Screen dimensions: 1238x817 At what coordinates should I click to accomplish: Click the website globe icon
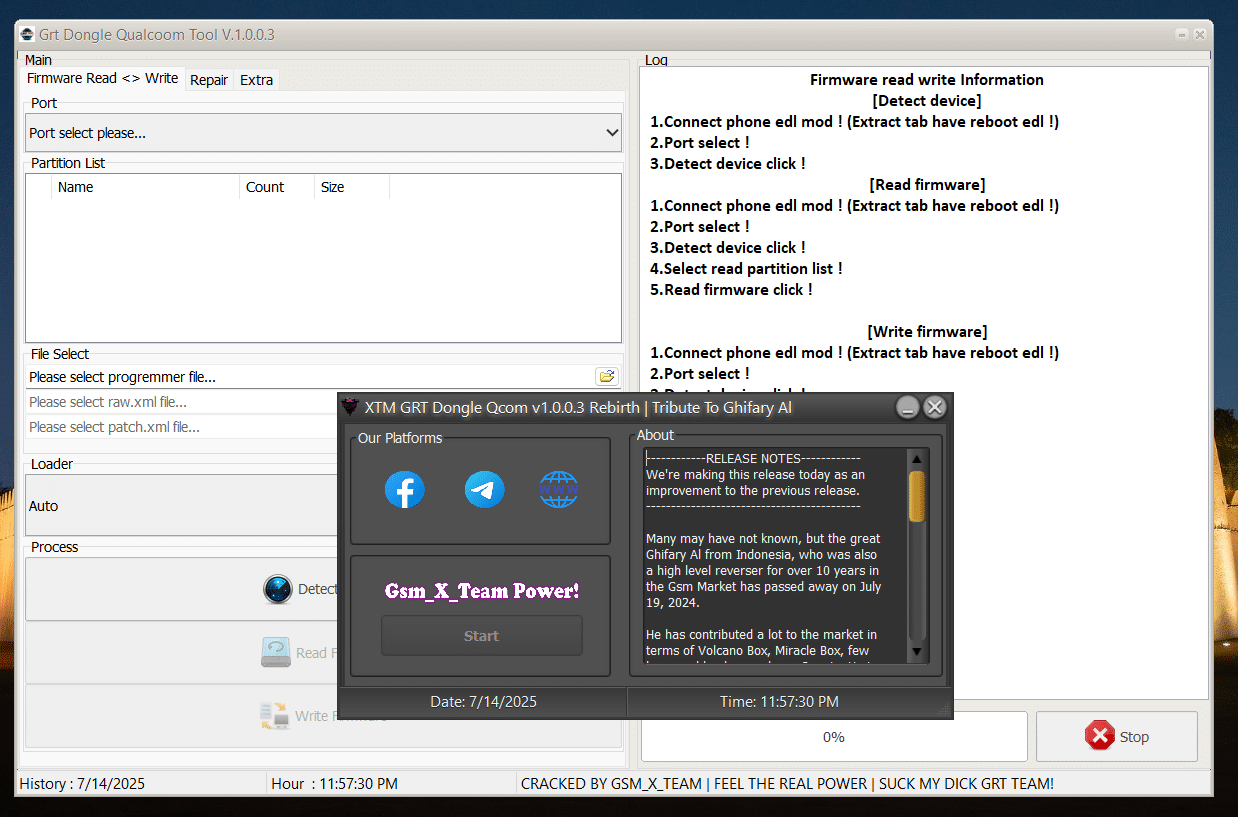click(x=559, y=490)
